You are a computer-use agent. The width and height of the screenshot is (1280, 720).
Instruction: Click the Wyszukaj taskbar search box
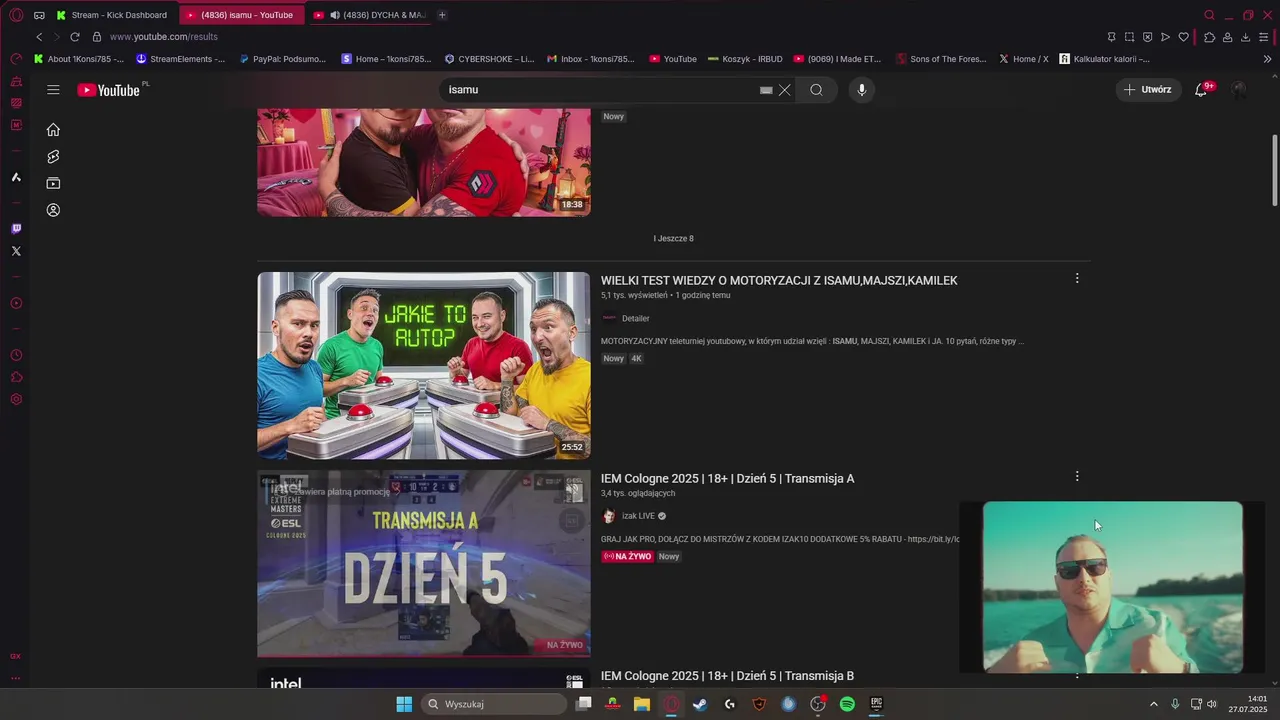494,704
